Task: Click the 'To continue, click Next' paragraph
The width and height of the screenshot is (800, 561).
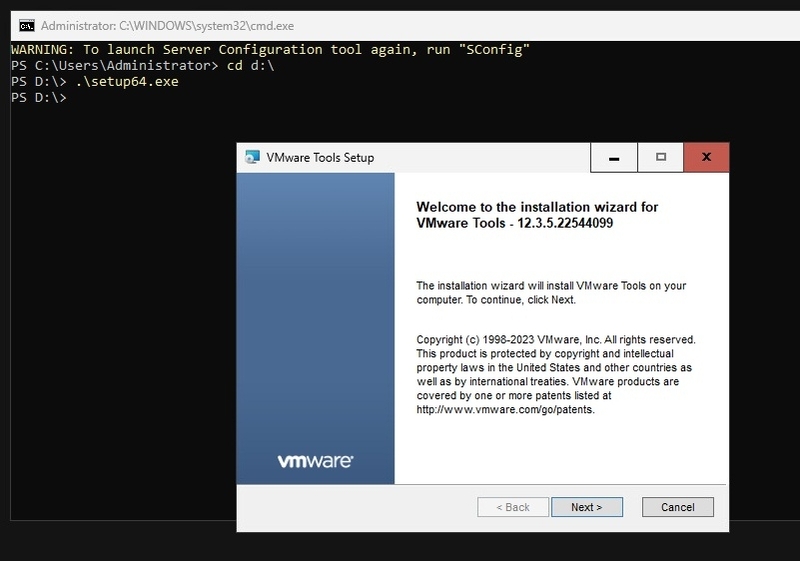Action: (551, 293)
